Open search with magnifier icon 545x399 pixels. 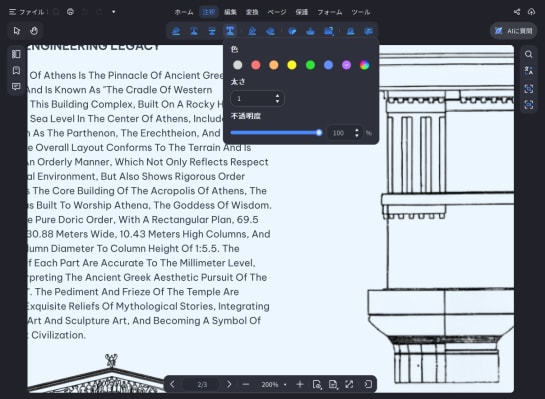tap(529, 54)
